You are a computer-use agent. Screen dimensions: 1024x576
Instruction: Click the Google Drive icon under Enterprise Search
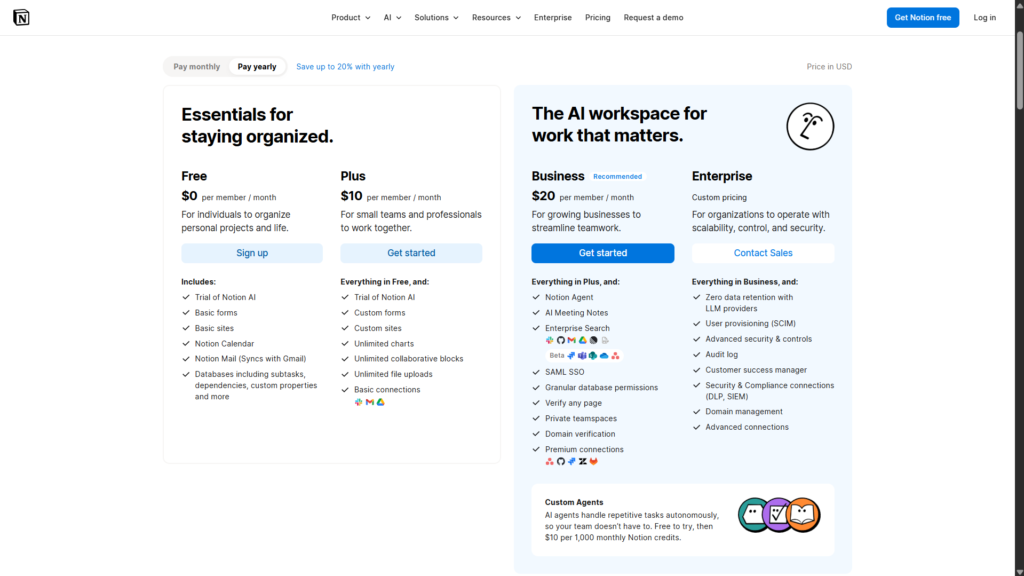[x=583, y=340]
